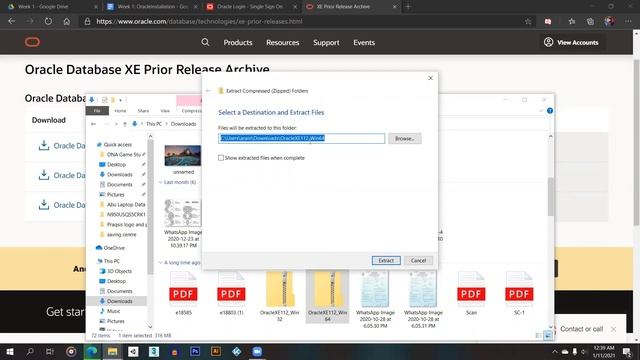Click the Up arrow in File Explorer navigation

[x=125, y=124]
